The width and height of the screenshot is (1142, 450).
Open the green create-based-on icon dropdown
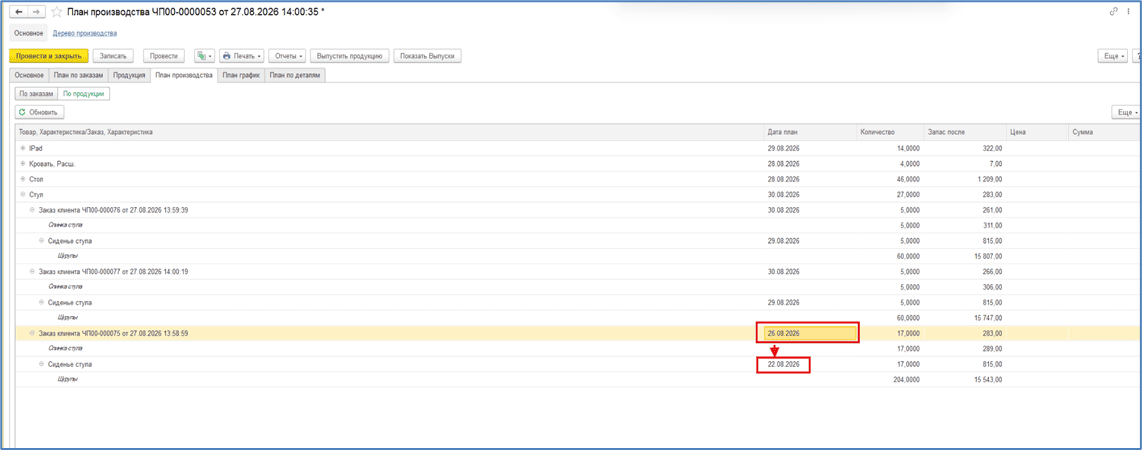coord(205,56)
